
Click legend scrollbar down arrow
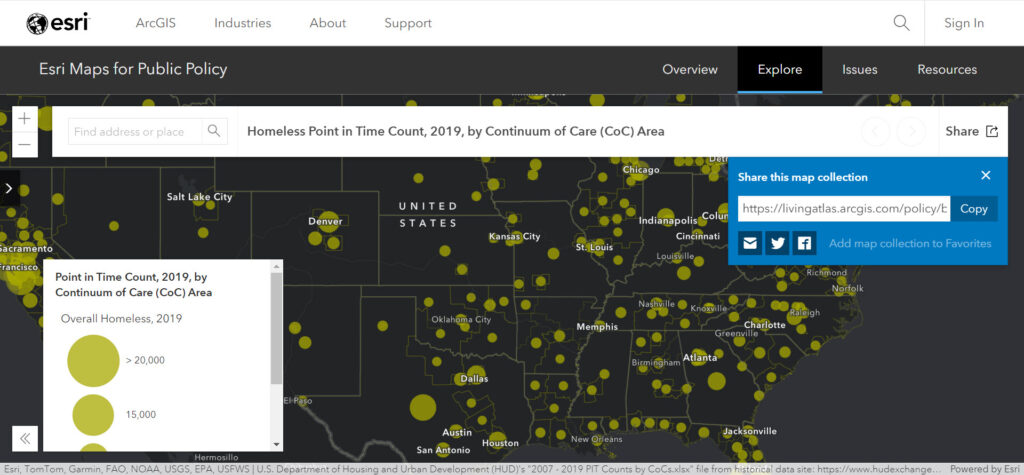click(x=277, y=444)
